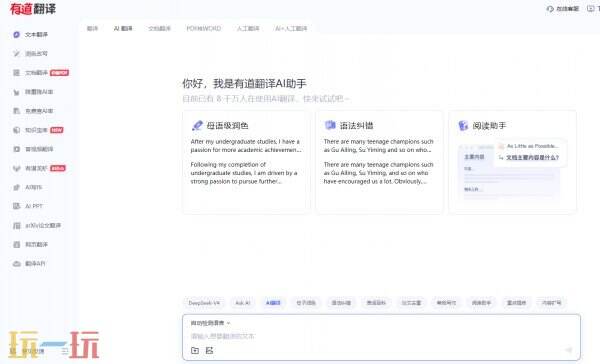Click the 语法纠错 card icon
600x364 pixels.
[330, 125]
